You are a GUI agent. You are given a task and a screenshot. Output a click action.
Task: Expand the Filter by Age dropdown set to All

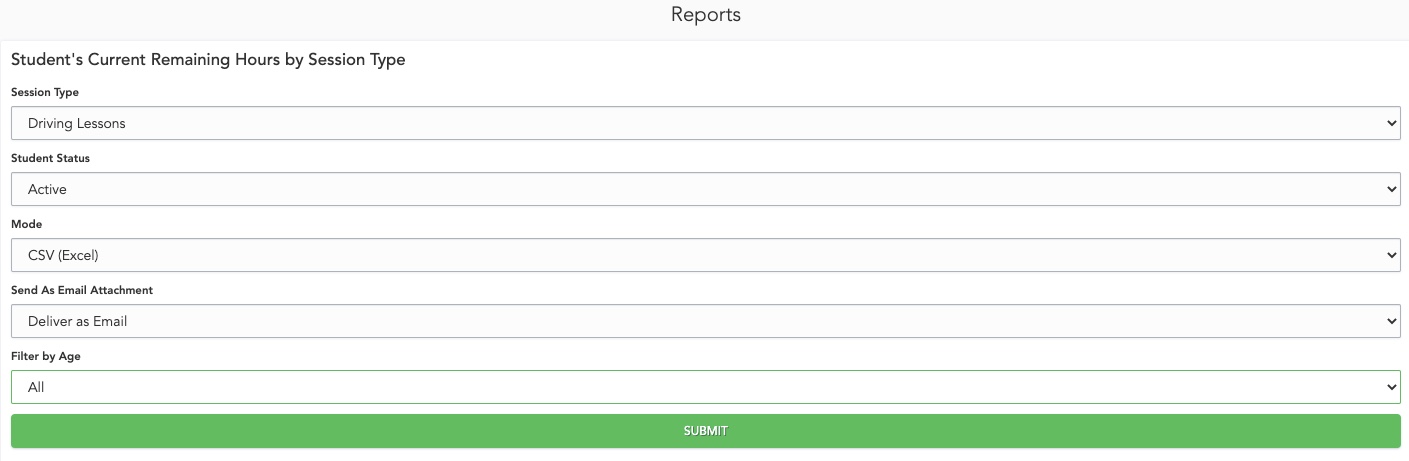(x=705, y=387)
